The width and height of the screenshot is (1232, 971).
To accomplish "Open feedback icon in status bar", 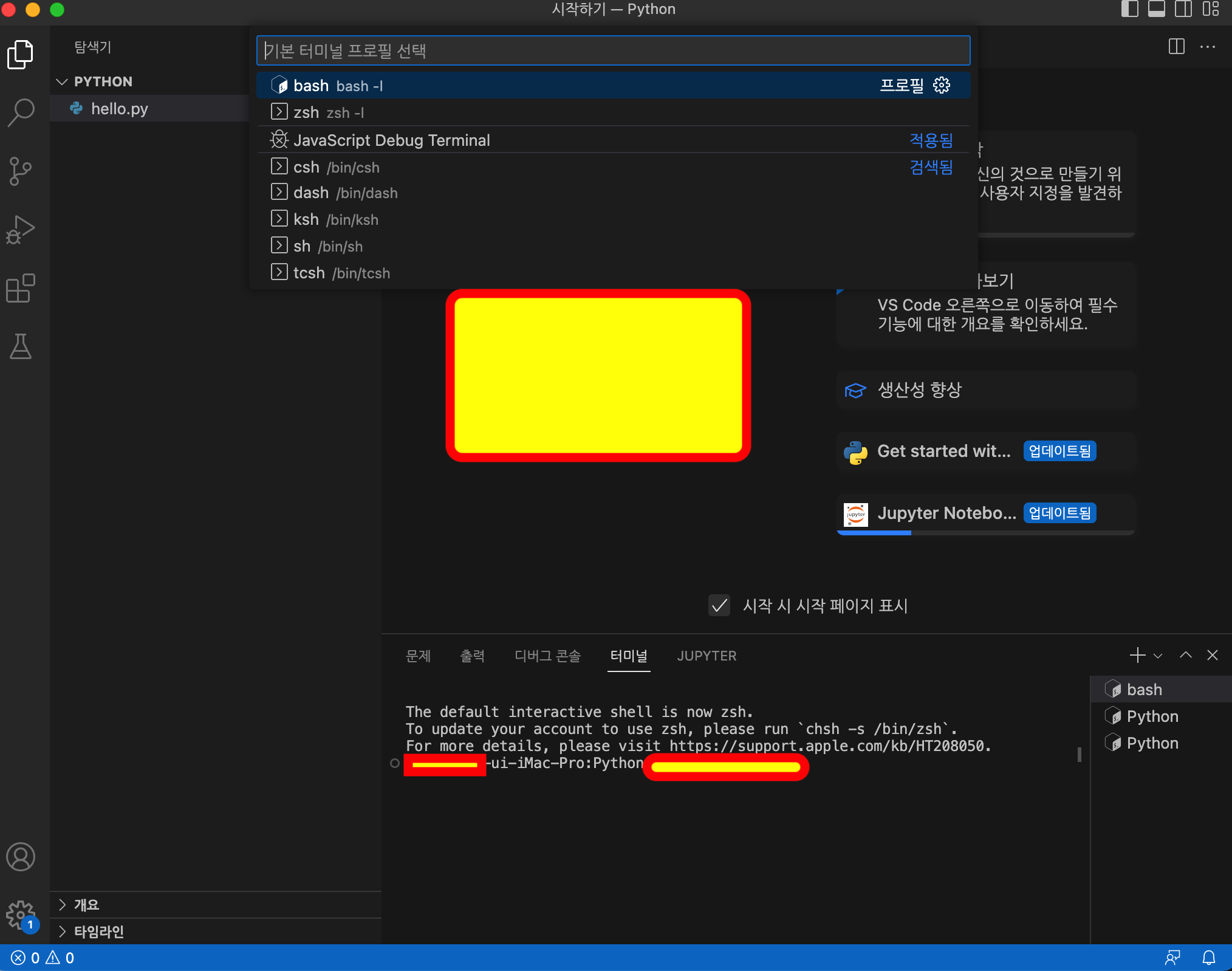I will pos(1172,958).
